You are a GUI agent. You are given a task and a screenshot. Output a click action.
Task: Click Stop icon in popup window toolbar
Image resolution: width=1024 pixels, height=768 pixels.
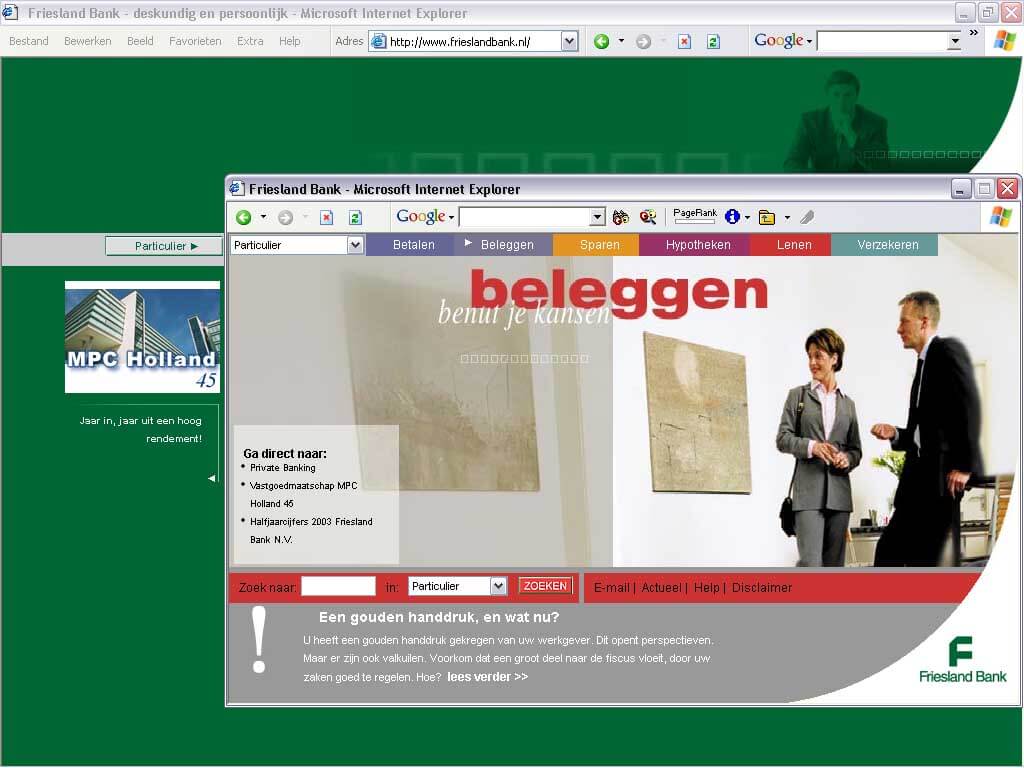(327, 217)
